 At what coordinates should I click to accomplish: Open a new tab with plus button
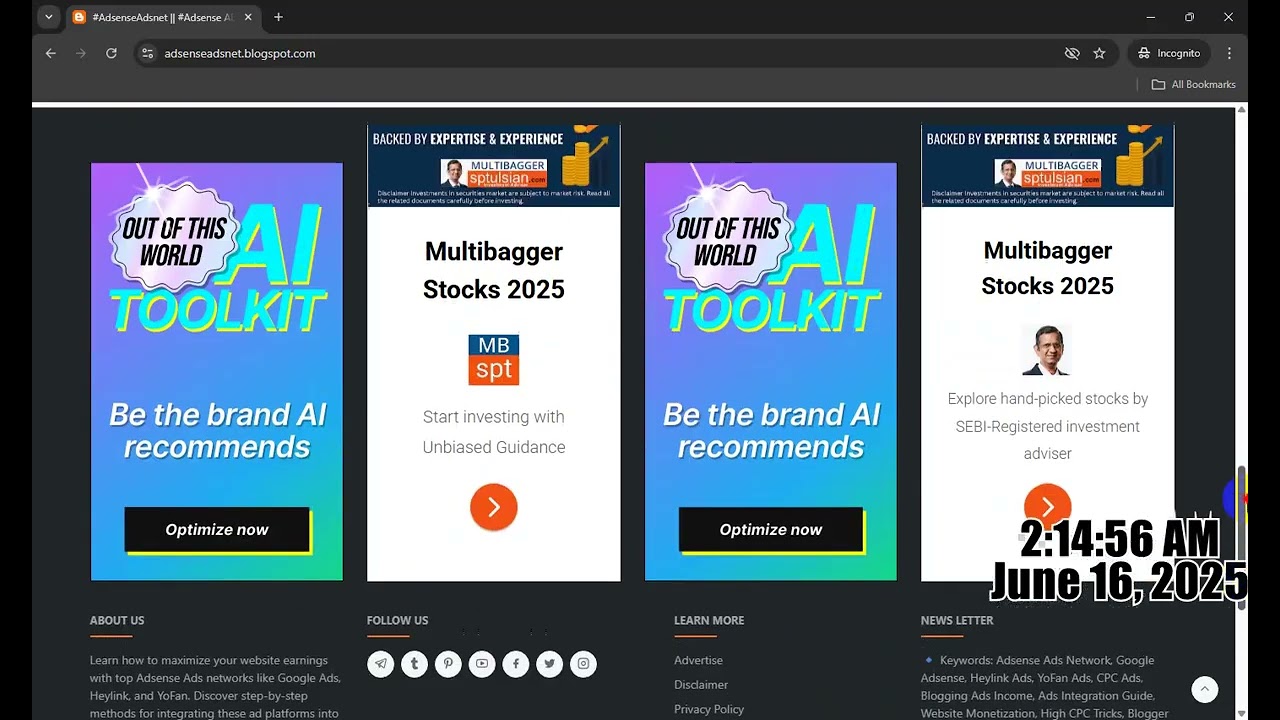point(278,17)
